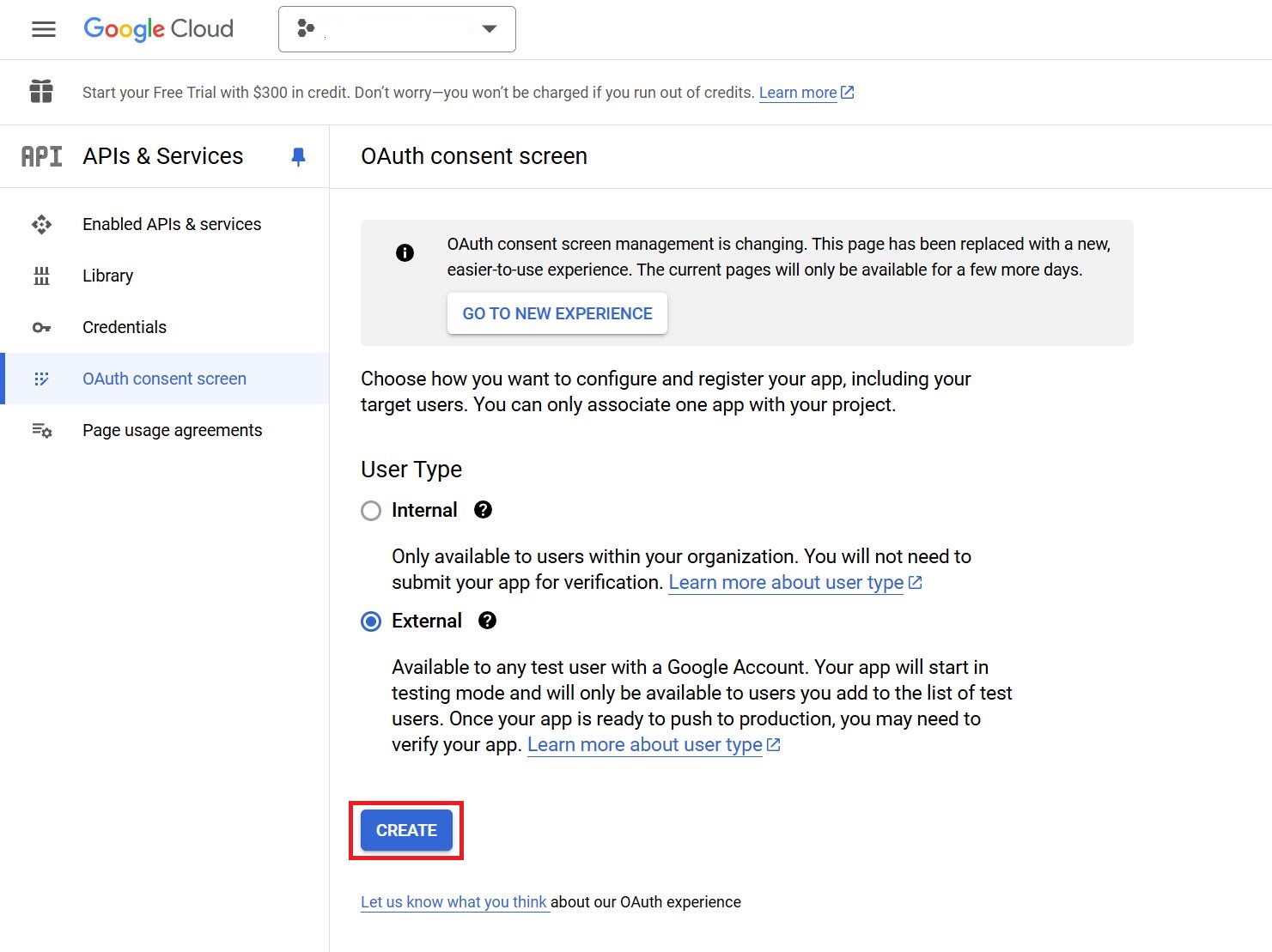Click the project picker dropdown arrow
1272x952 pixels.
click(490, 29)
